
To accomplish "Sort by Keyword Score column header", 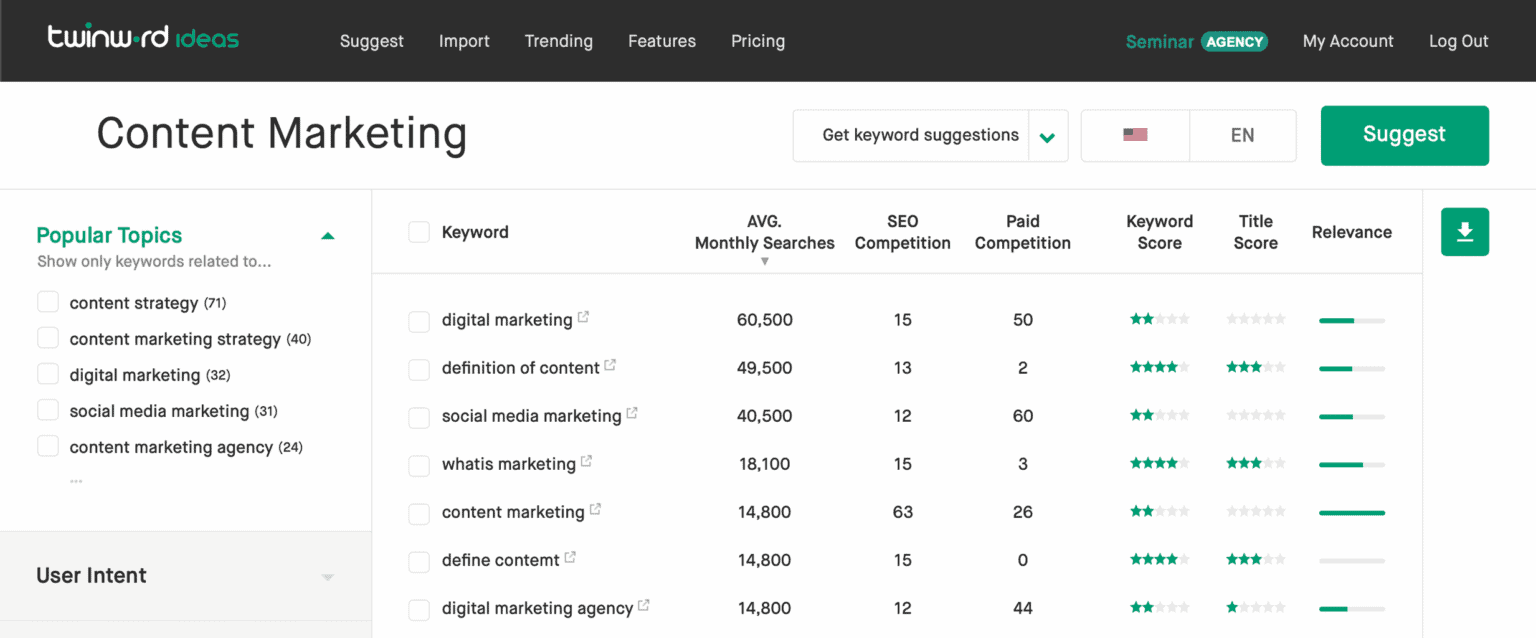I will point(1160,232).
